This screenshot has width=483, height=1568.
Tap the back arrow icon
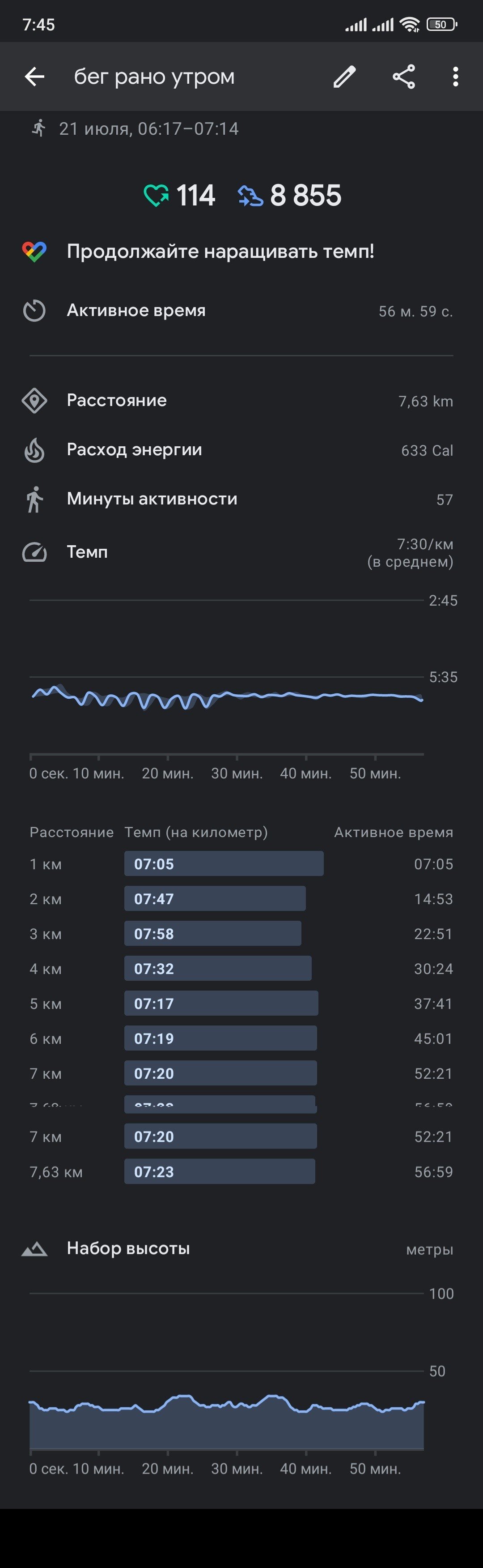pyautogui.click(x=35, y=77)
